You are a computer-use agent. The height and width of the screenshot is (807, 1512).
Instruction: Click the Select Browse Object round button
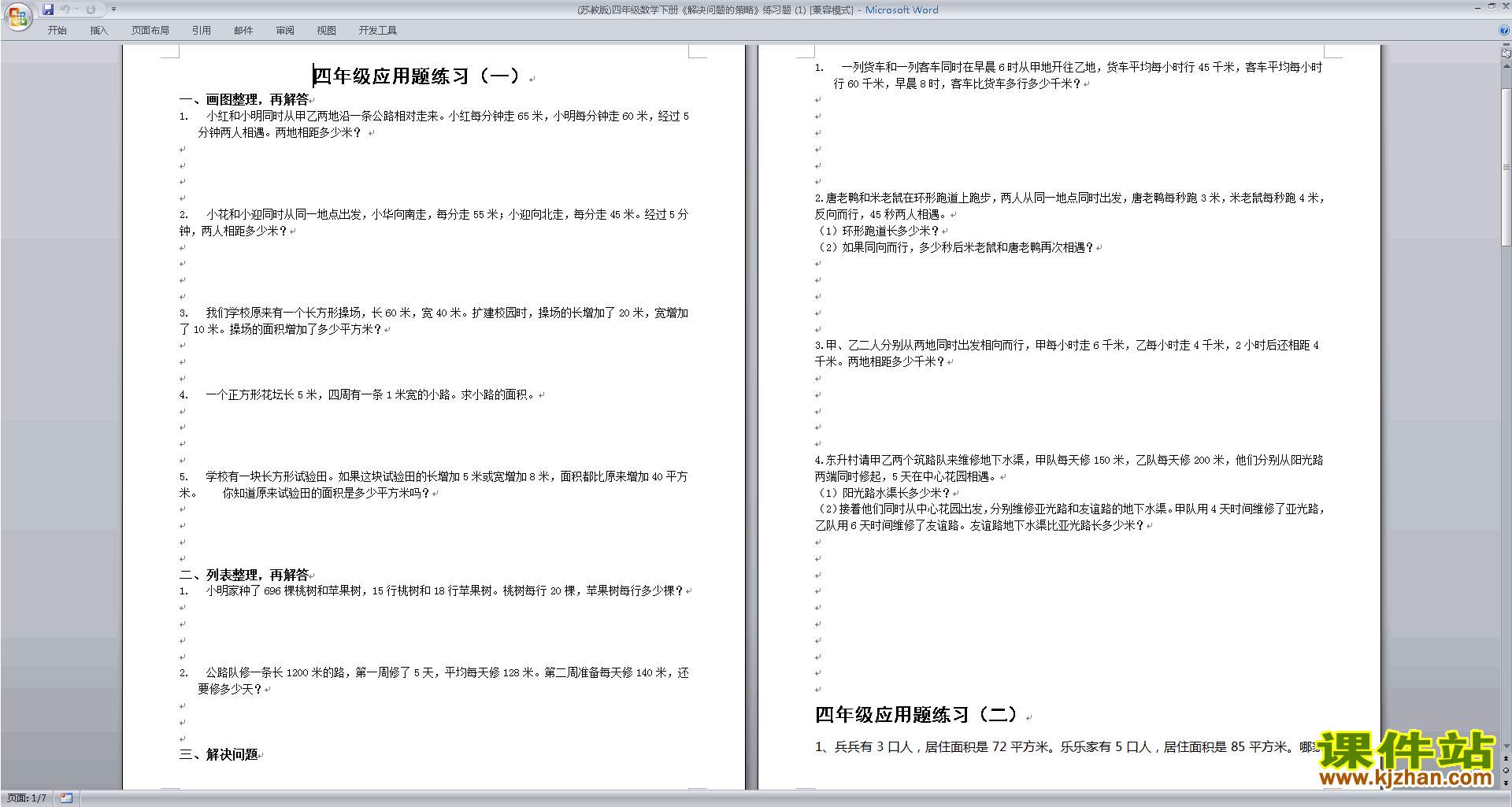click(x=1506, y=771)
